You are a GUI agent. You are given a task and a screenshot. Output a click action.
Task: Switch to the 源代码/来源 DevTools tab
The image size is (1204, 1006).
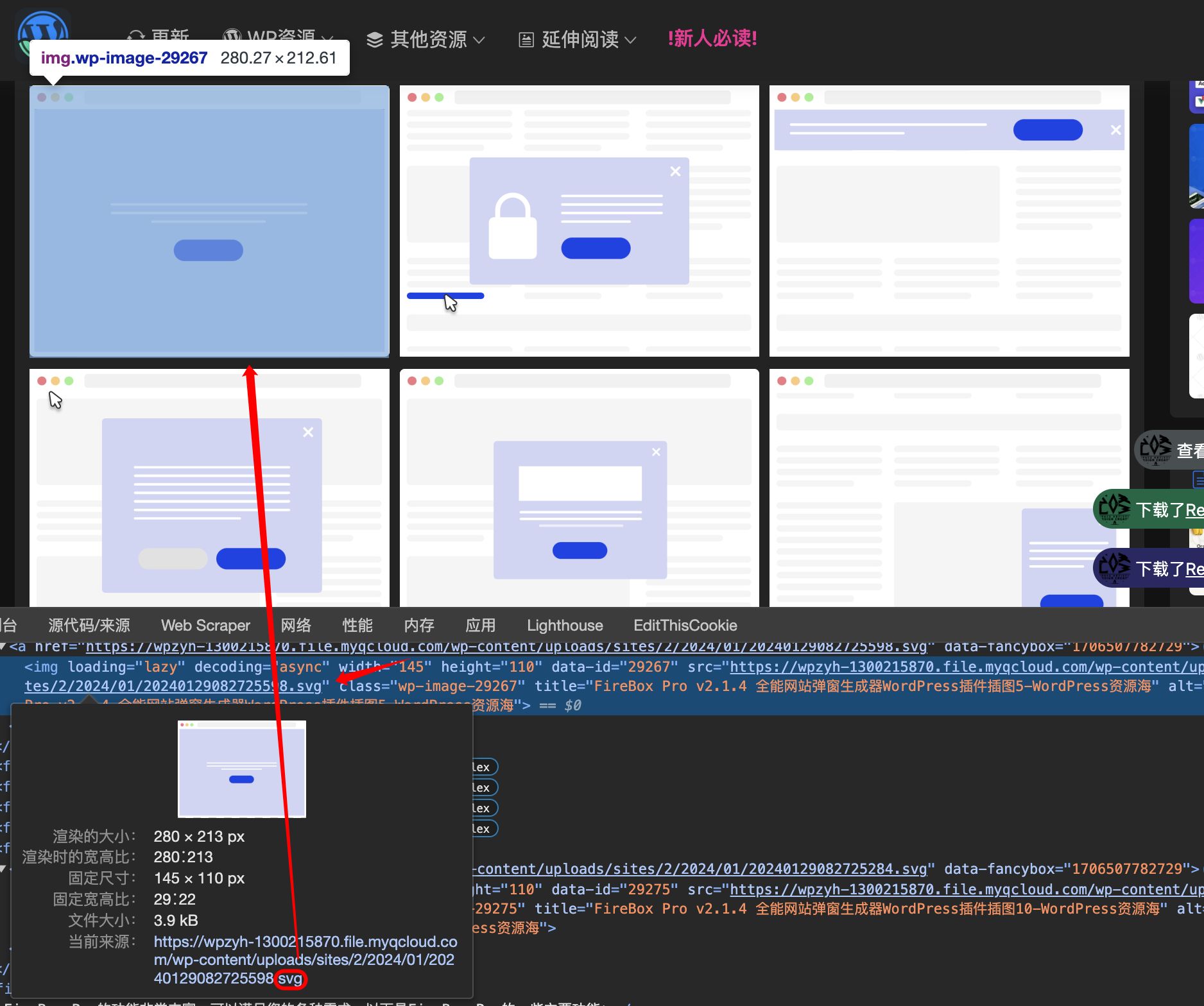(89, 626)
